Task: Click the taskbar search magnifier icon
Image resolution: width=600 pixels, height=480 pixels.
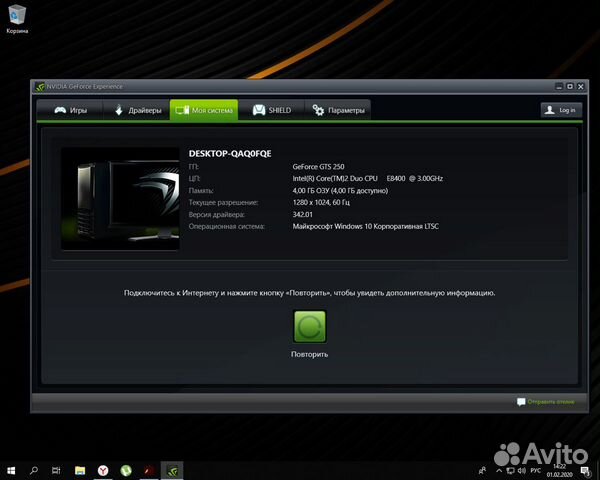Action: pyautogui.click(x=34, y=470)
